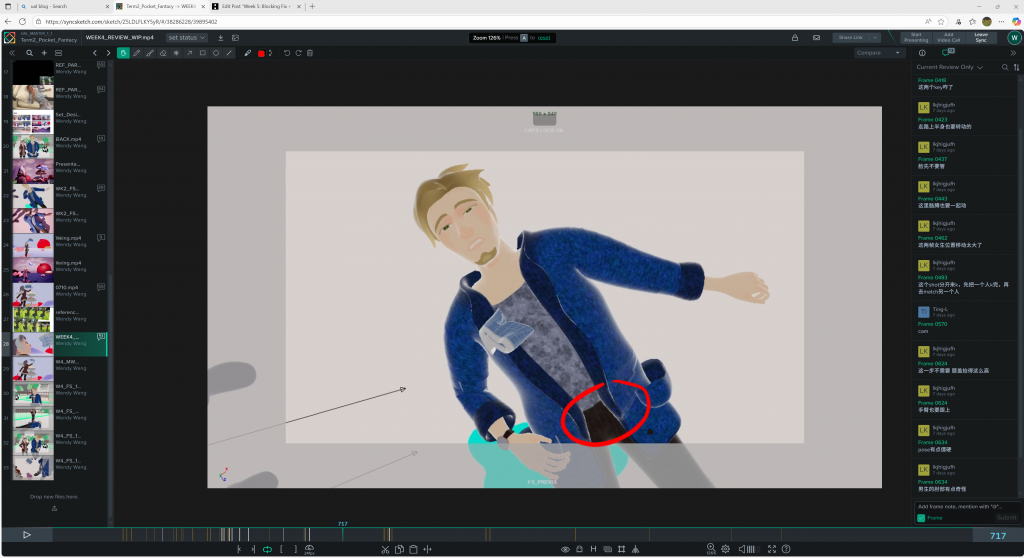
Task: Select the pencil drawing tool
Action: click(x=137, y=53)
